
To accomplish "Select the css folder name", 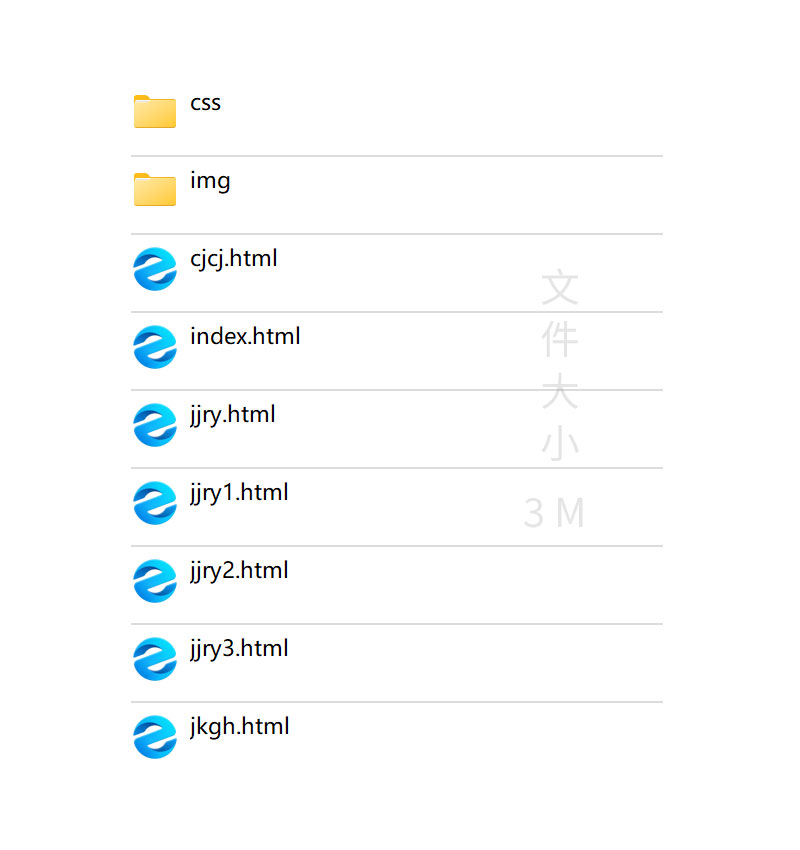I will coord(205,103).
